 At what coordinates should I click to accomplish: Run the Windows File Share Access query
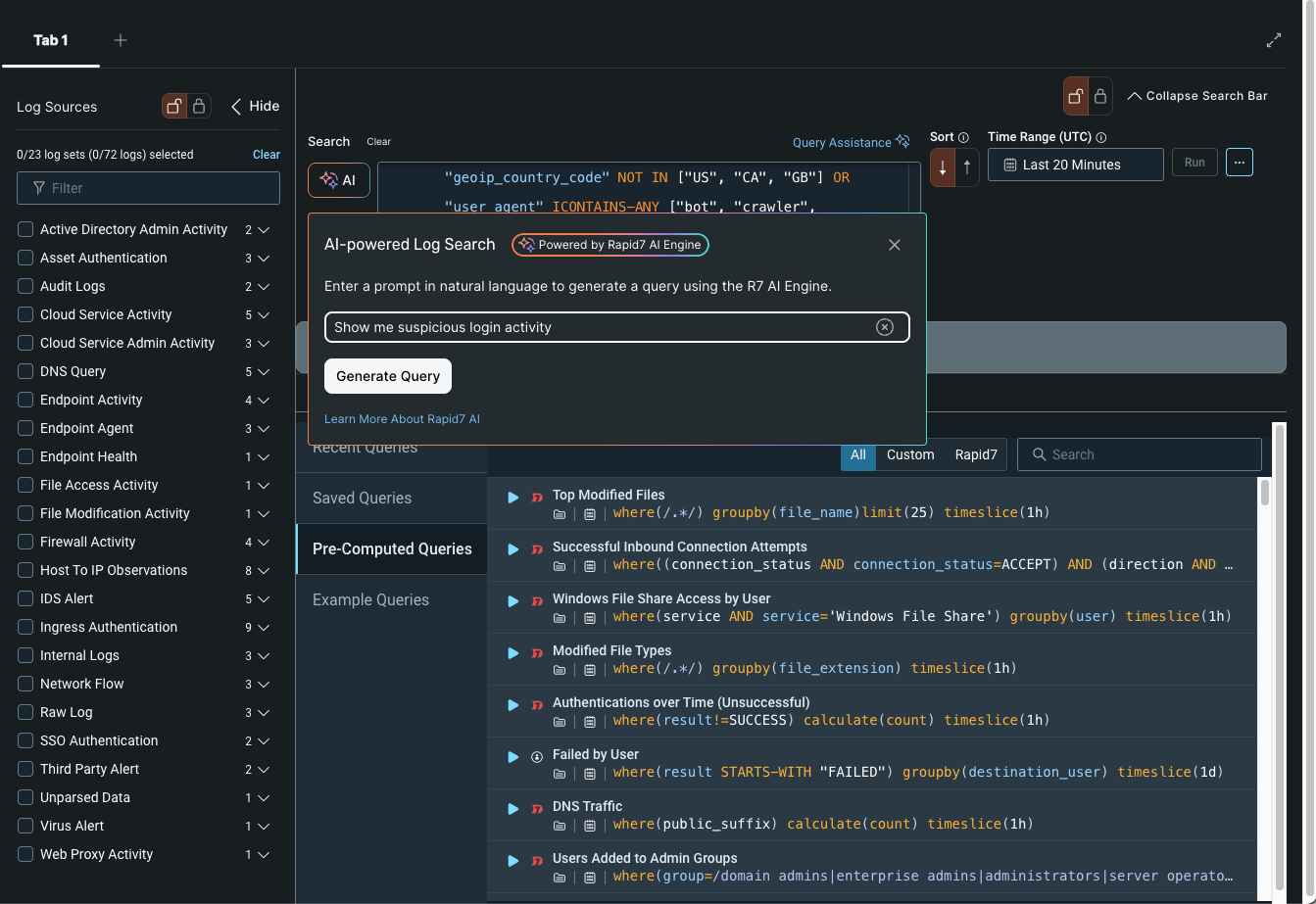[x=512, y=601]
